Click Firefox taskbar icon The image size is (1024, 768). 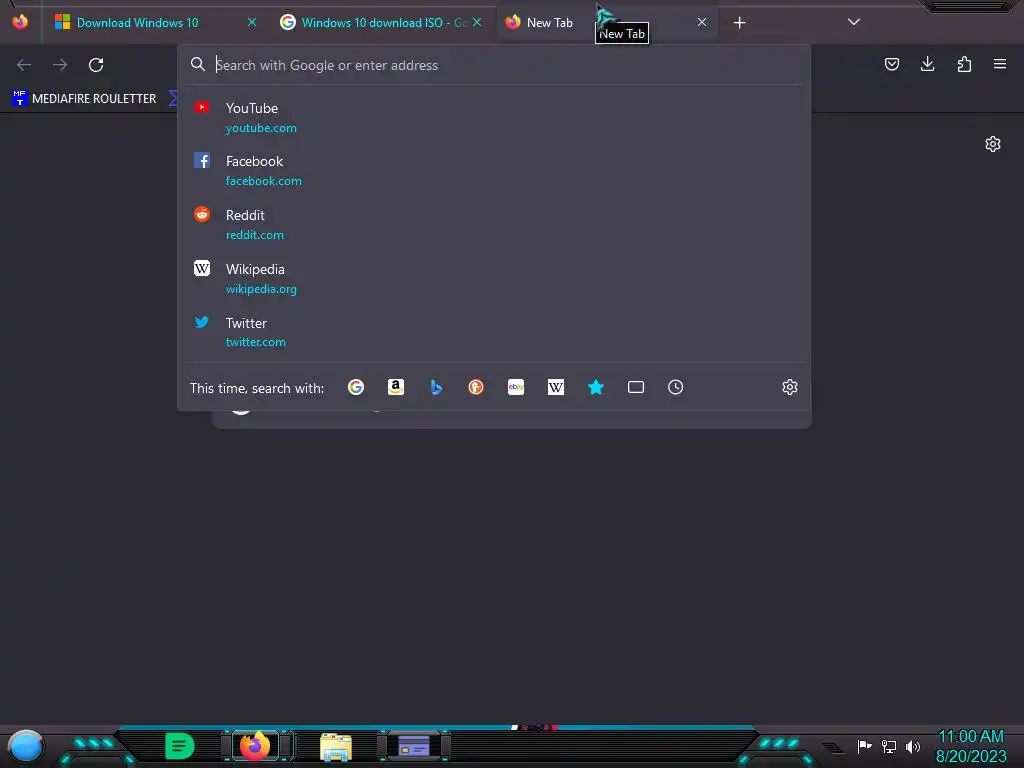(255, 746)
